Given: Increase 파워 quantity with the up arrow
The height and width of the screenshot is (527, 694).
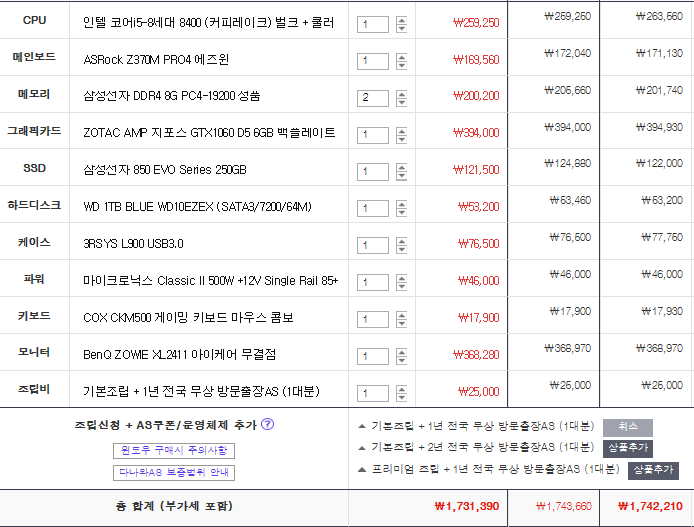Looking at the screenshot, I should (x=401, y=279).
